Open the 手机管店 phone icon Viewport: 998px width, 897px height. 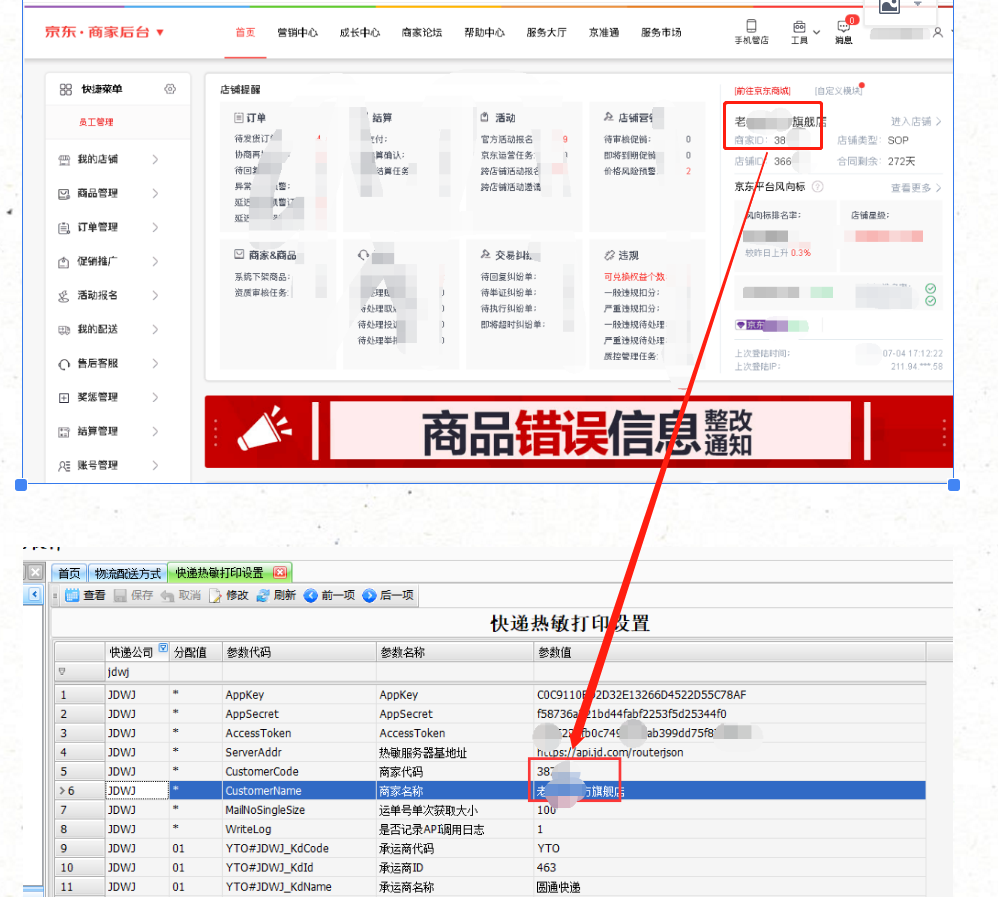pos(751,26)
